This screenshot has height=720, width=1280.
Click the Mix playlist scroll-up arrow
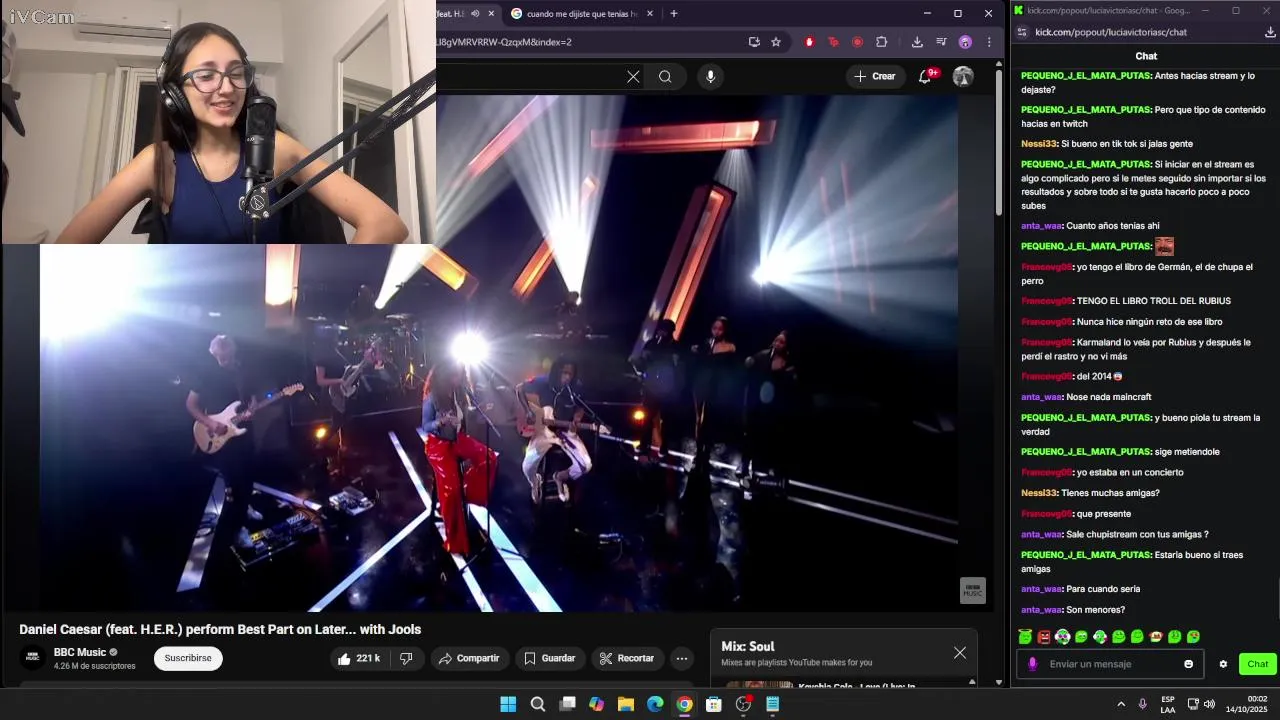click(972, 682)
